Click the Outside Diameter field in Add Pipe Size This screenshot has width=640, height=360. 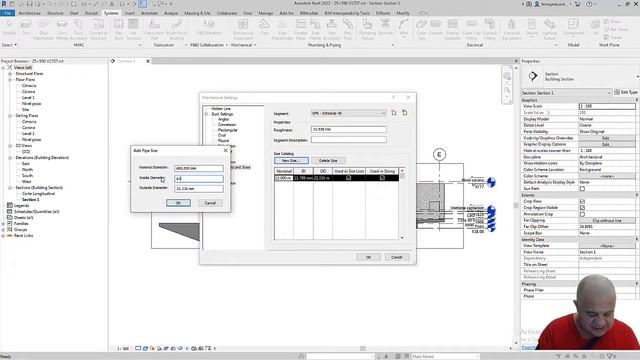pyautogui.click(x=199, y=189)
